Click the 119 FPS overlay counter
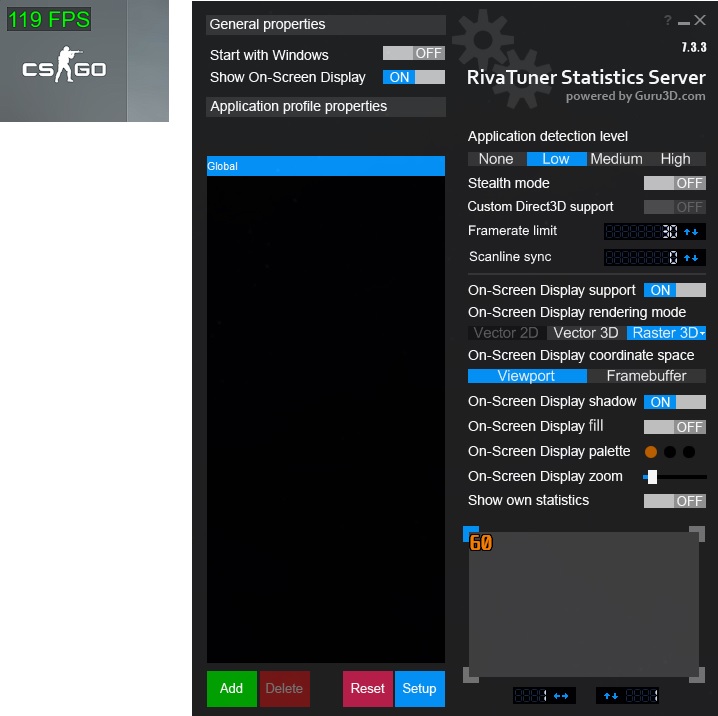Viewport: 718px width, 716px height. 49,19
